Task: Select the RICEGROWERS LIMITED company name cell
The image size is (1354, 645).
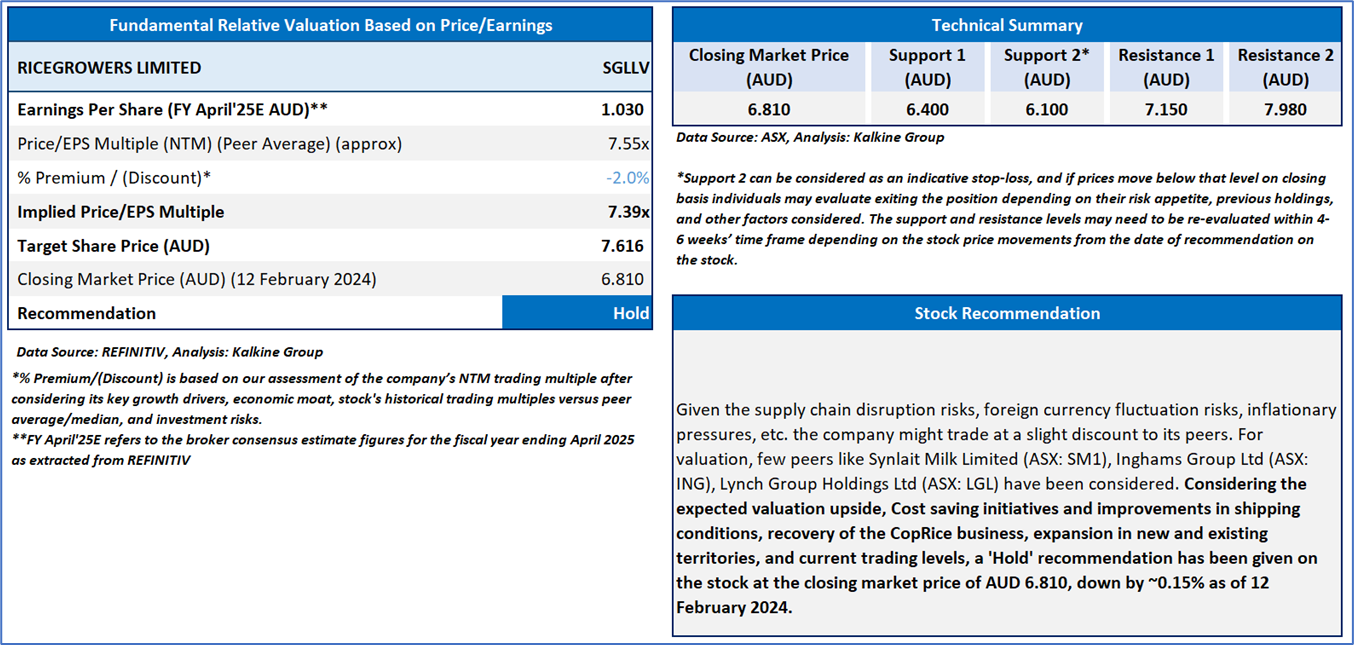Action: point(110,68)
